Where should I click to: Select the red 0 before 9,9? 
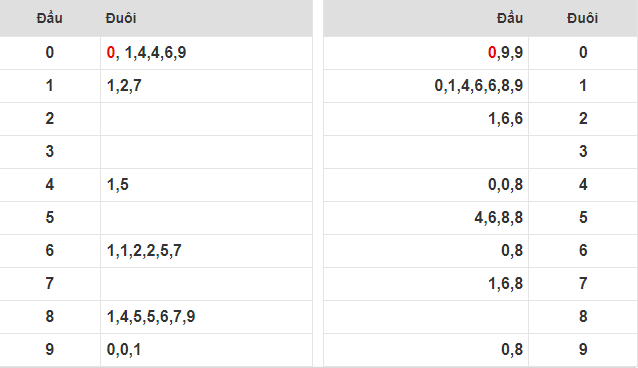tap(492, 53)
